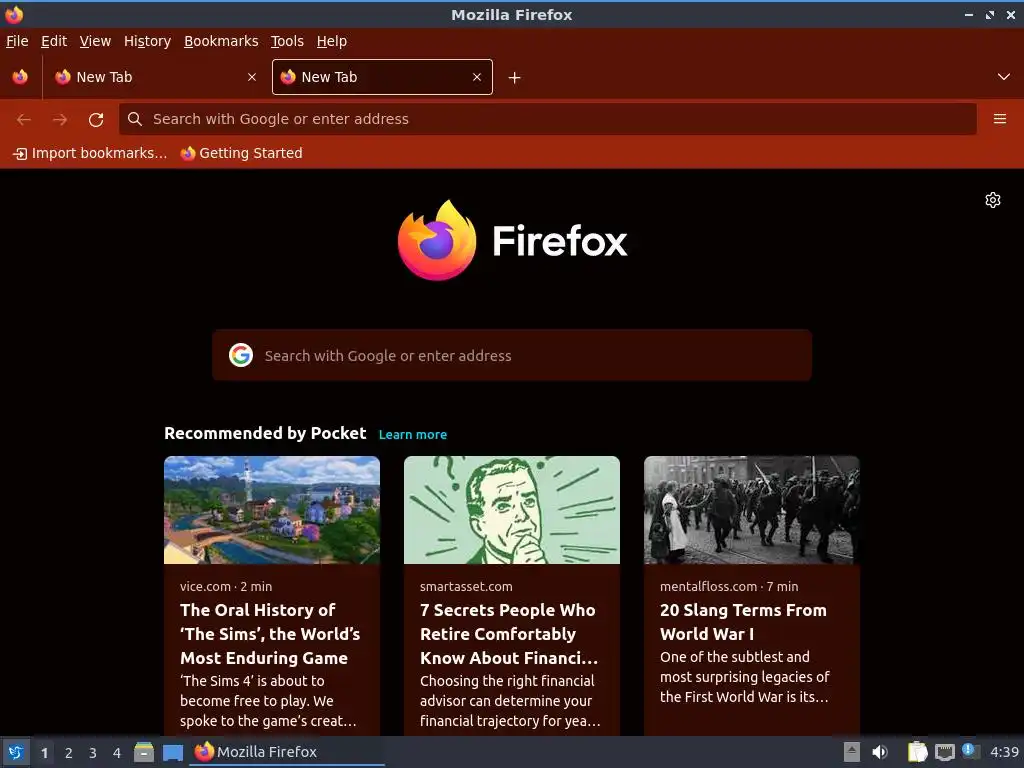1024x768 pixels.
Task: Click the clock showing 4:39
Action: [1004, 752]
